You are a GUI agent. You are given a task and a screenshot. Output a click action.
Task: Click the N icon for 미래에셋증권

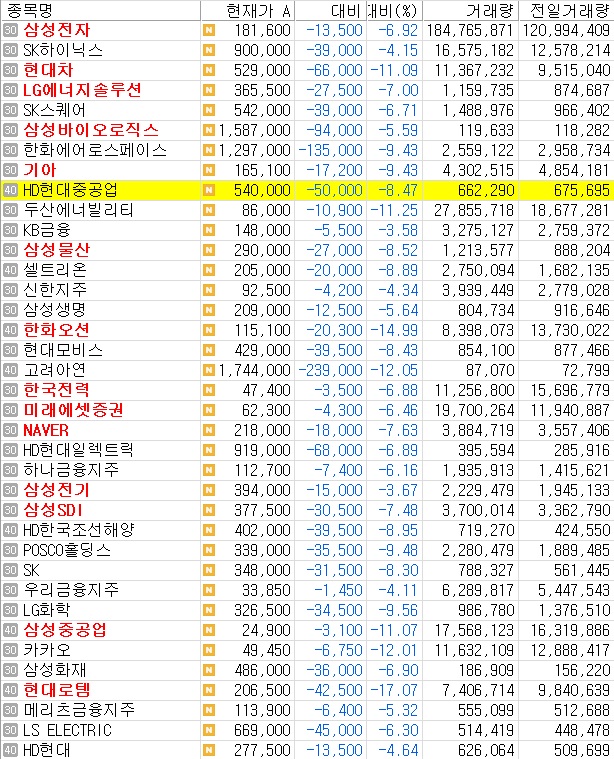209,410
